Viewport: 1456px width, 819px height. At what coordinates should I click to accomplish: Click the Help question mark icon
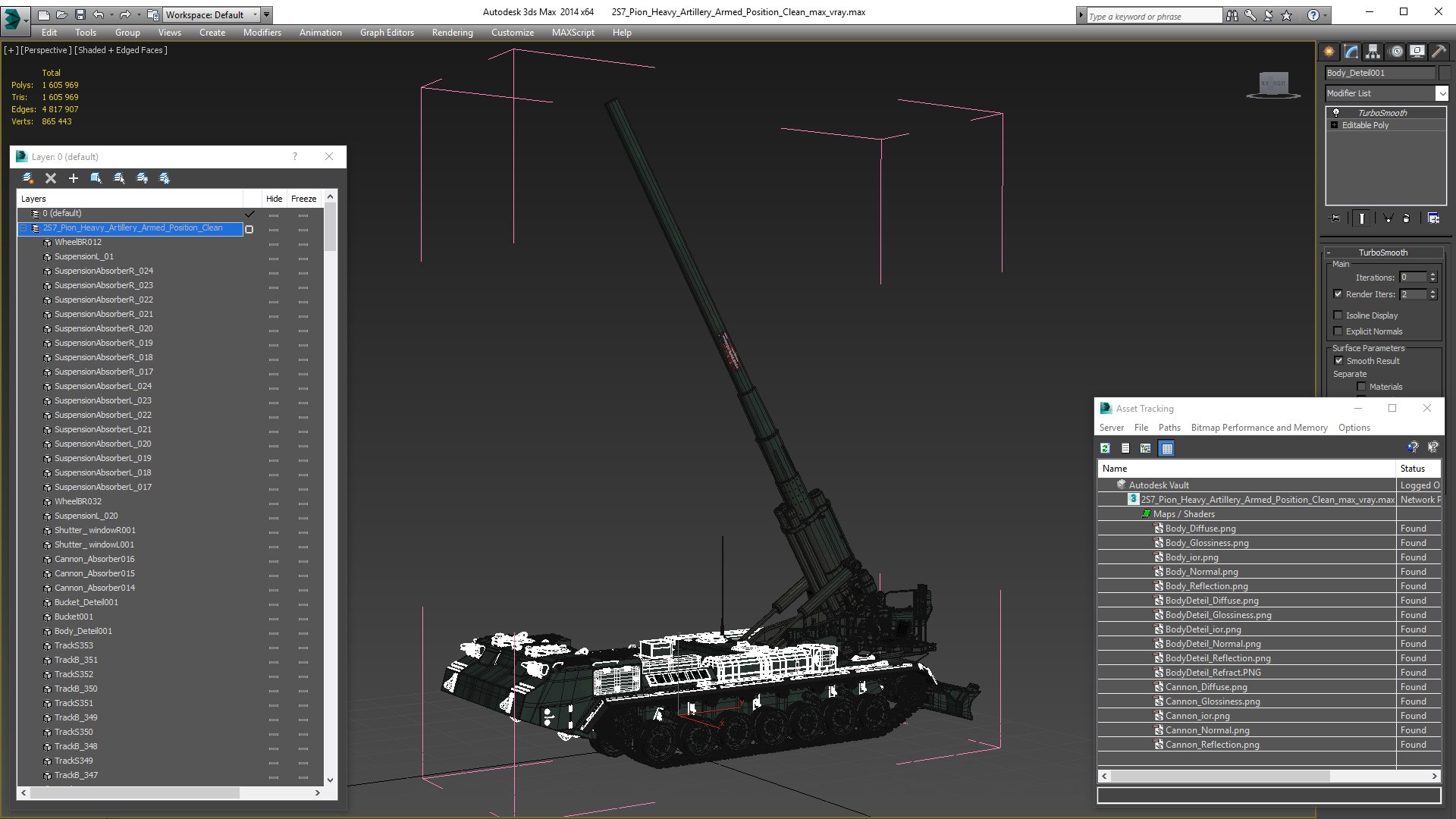coord(1313,15)
